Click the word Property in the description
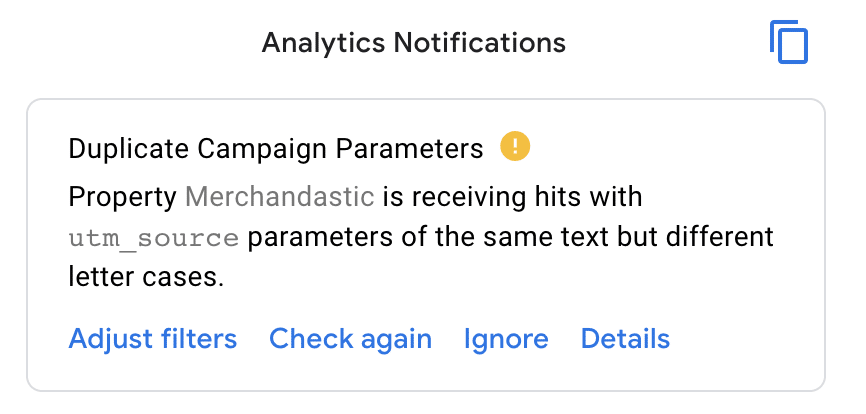Image resolution: width=866 pixels, height=414 pixels. [x=123, y=198]
